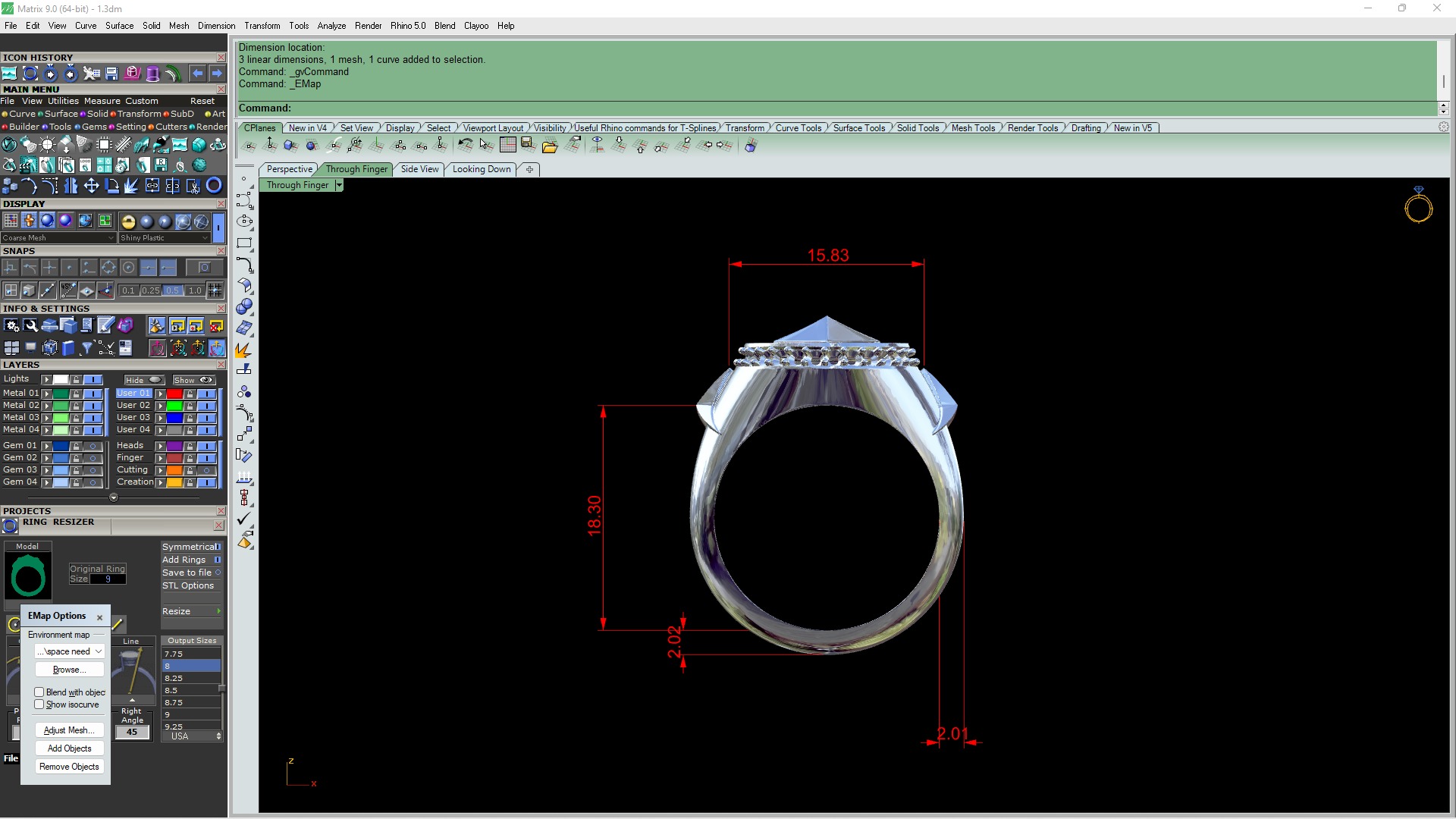Click Hide button in Layers panel

[144, 380]
